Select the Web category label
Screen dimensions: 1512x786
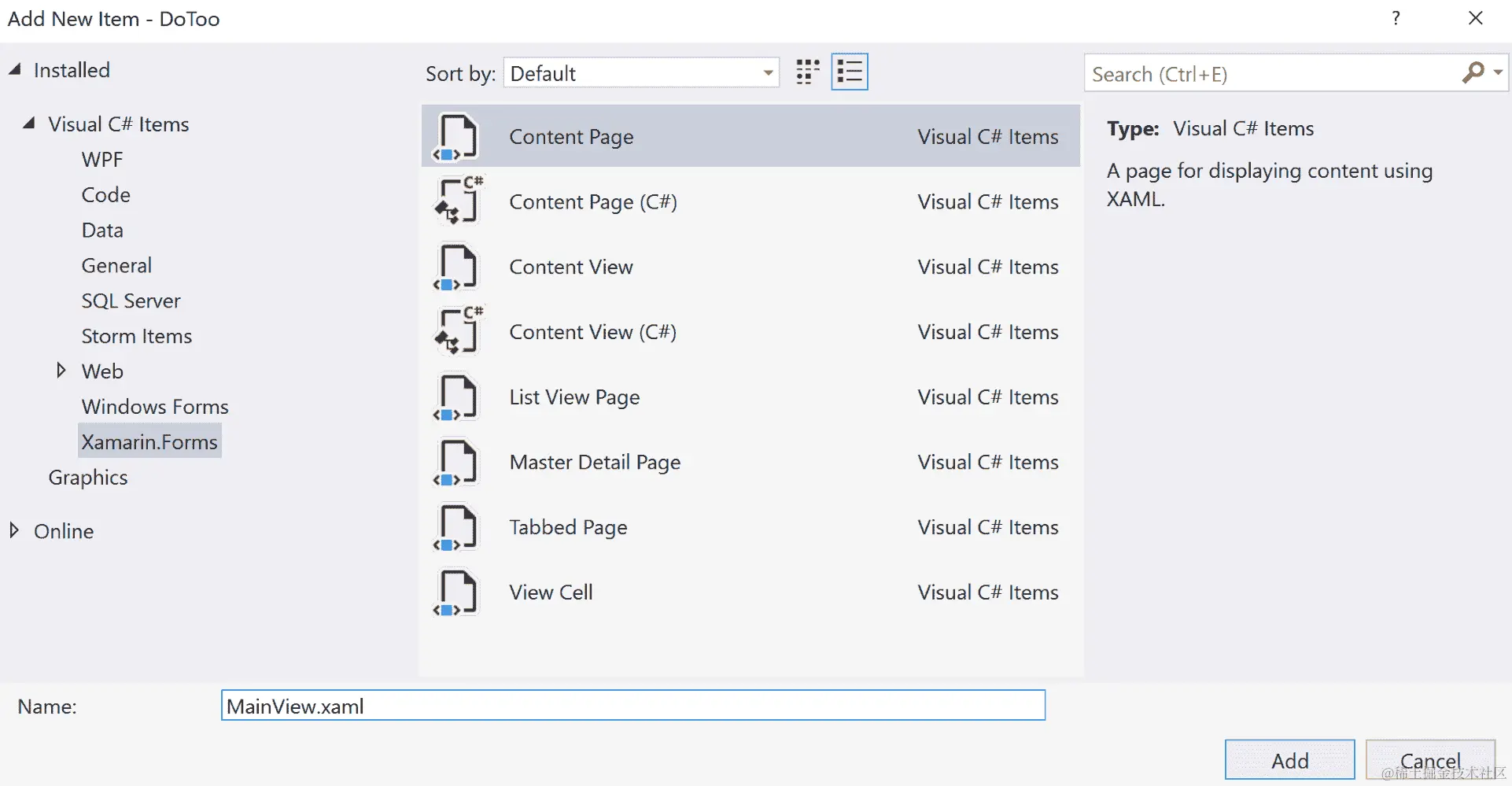point(102,371)
